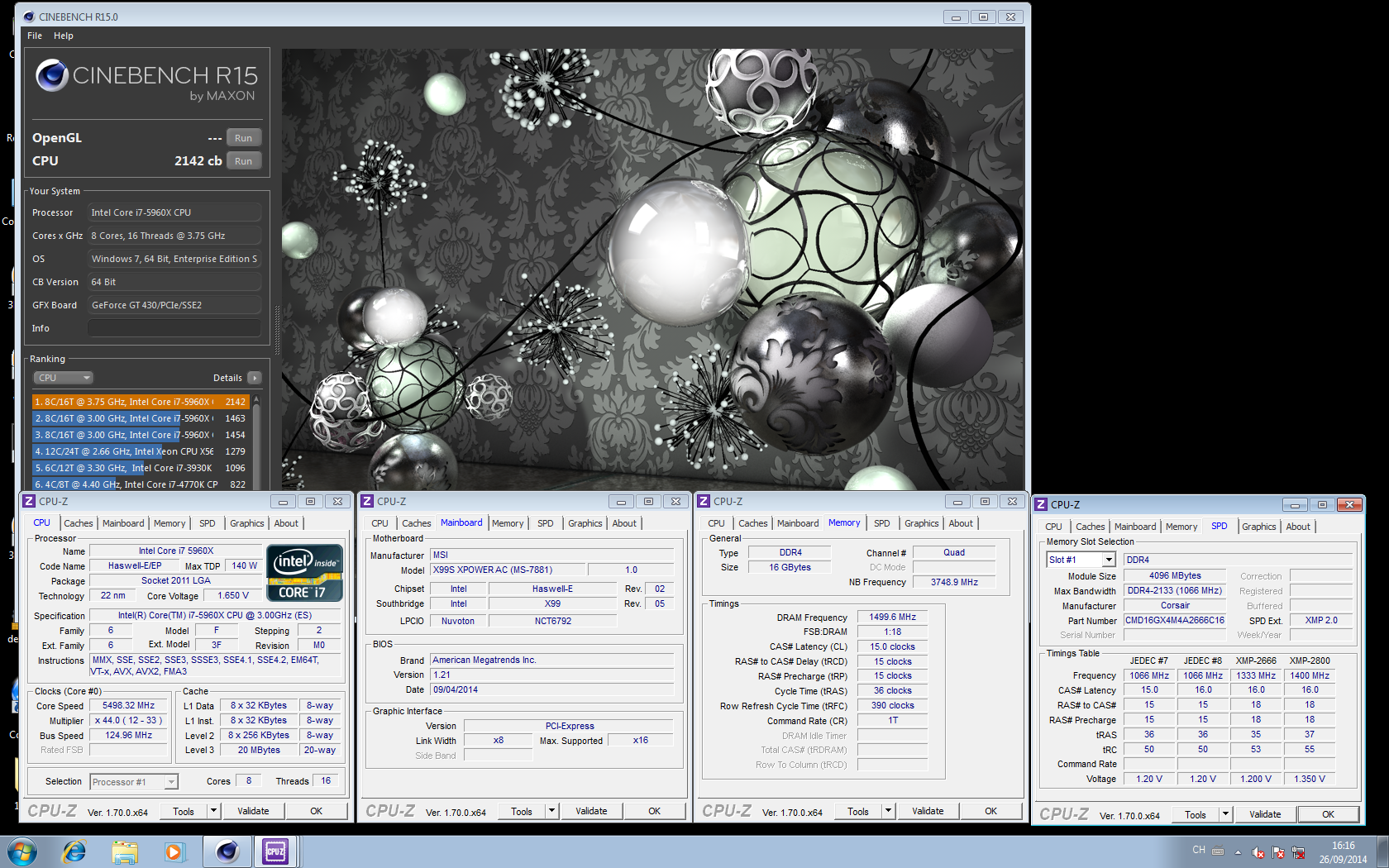Click the Cinebench ranking list scrollbar

click(256, 442)
